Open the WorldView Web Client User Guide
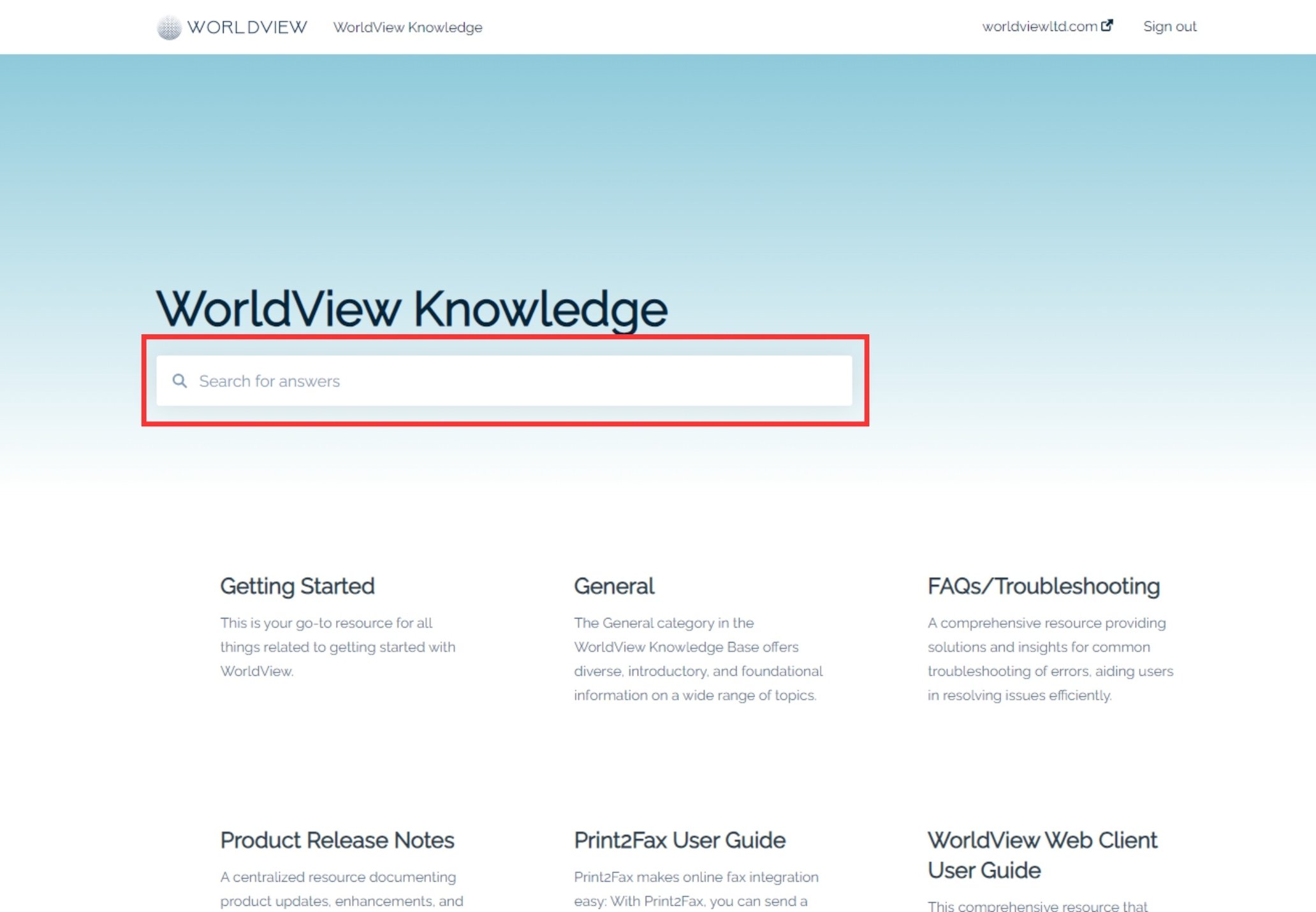 pyautogui.click(x=1042, y=855)
